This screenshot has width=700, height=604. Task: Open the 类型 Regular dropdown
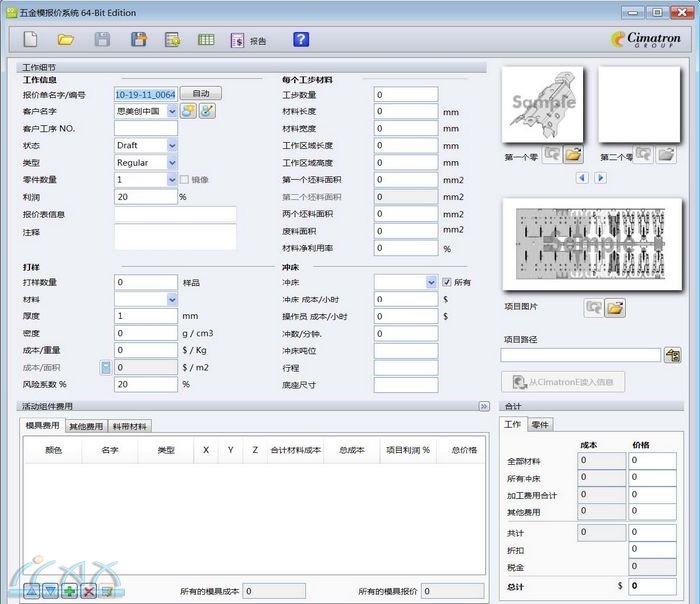(x=172, y=163)
